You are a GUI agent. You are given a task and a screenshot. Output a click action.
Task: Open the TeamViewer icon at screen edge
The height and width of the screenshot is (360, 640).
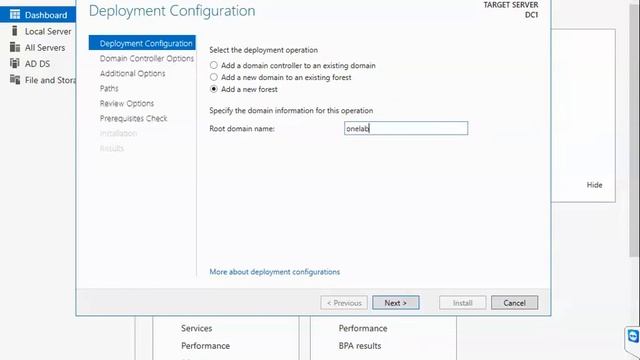(633, 337)
